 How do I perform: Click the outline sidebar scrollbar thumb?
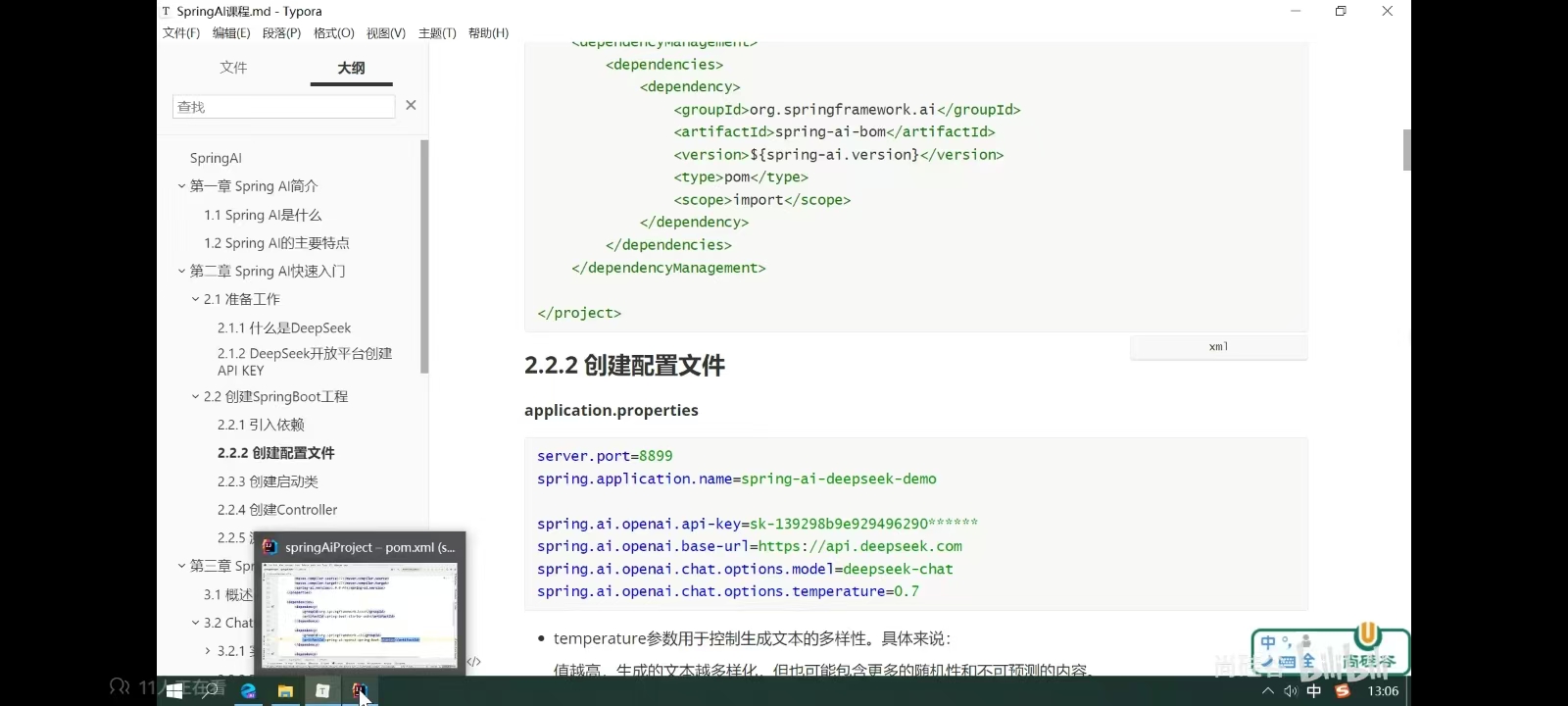click(x=424, y=257)
